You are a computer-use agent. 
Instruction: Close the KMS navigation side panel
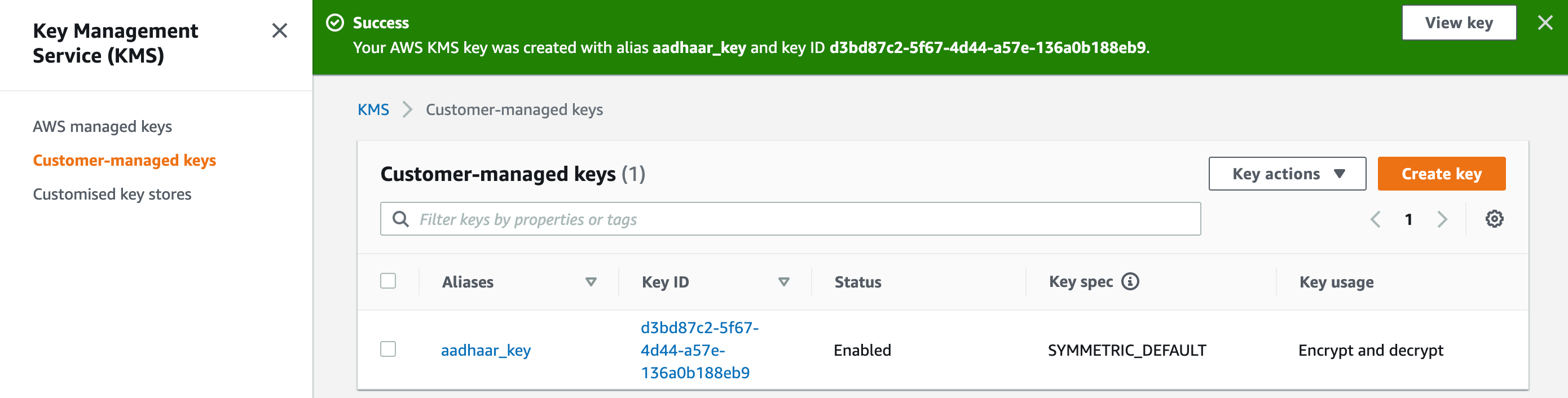click(x=279, y=31)
